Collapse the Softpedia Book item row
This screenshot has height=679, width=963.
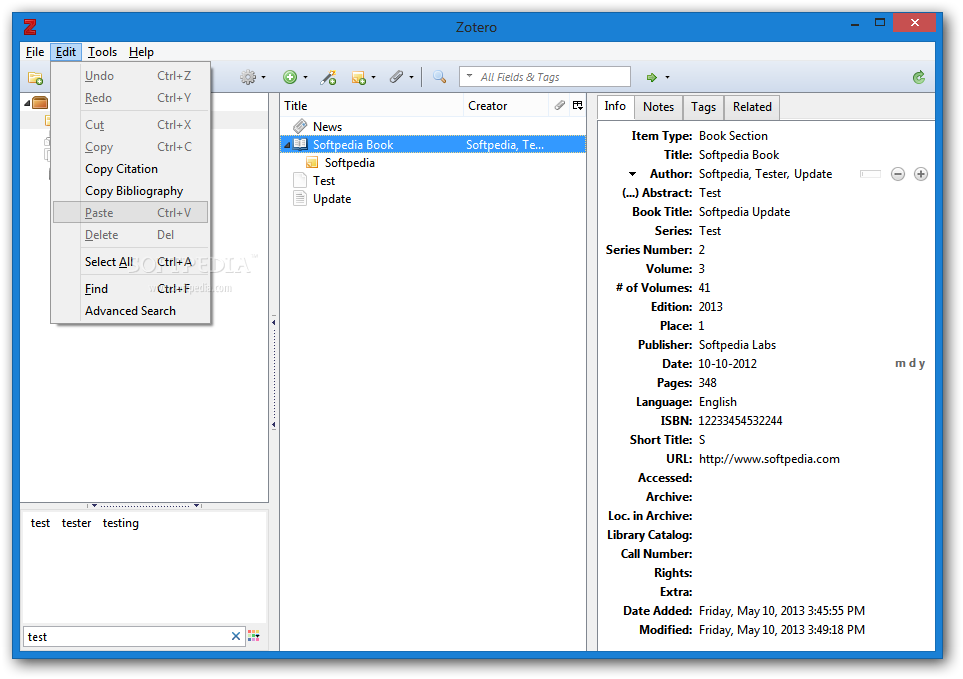(x=287, y=145)
